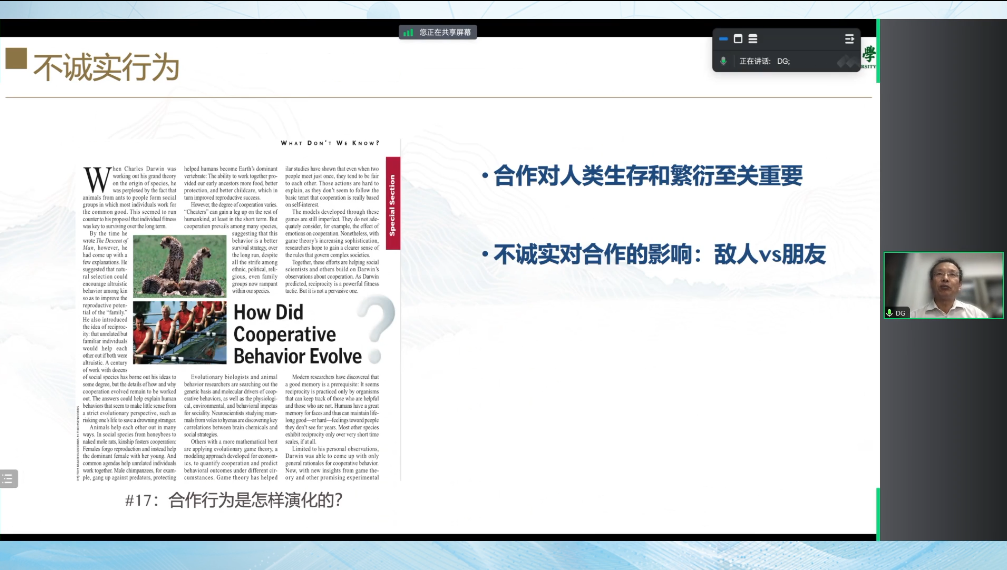Screen dimensions: 1007x570
Task: Click the bullet '不诚实对合作的影响：敌人vs朋友'
Action: click(x=659, y=254)
